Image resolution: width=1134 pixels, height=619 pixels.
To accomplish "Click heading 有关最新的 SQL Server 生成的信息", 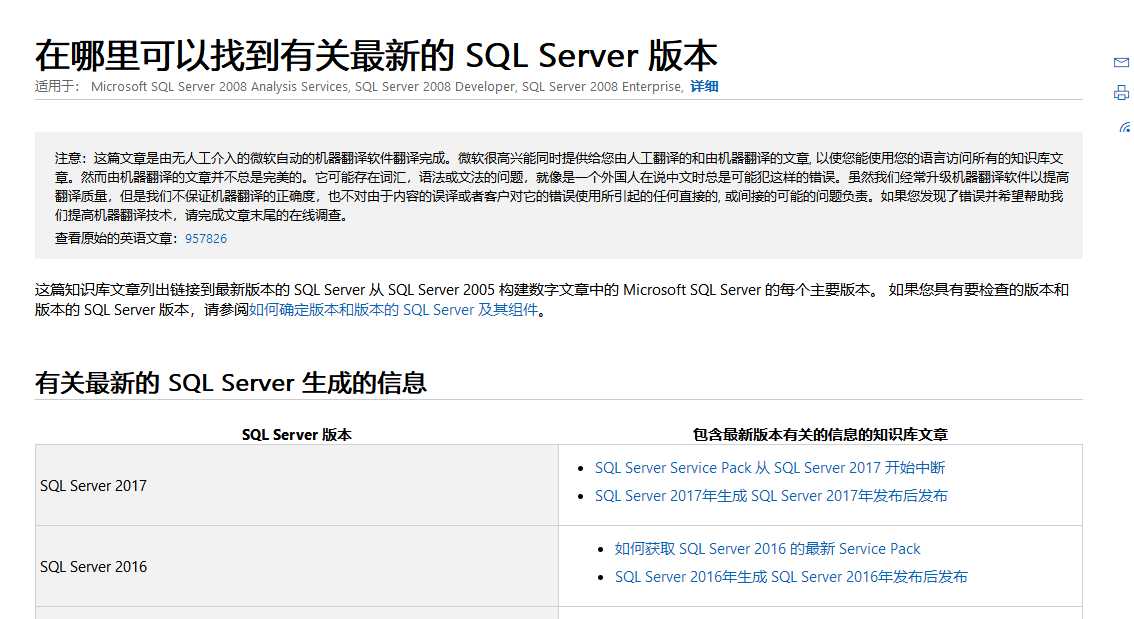I will [x=231, y=383].
